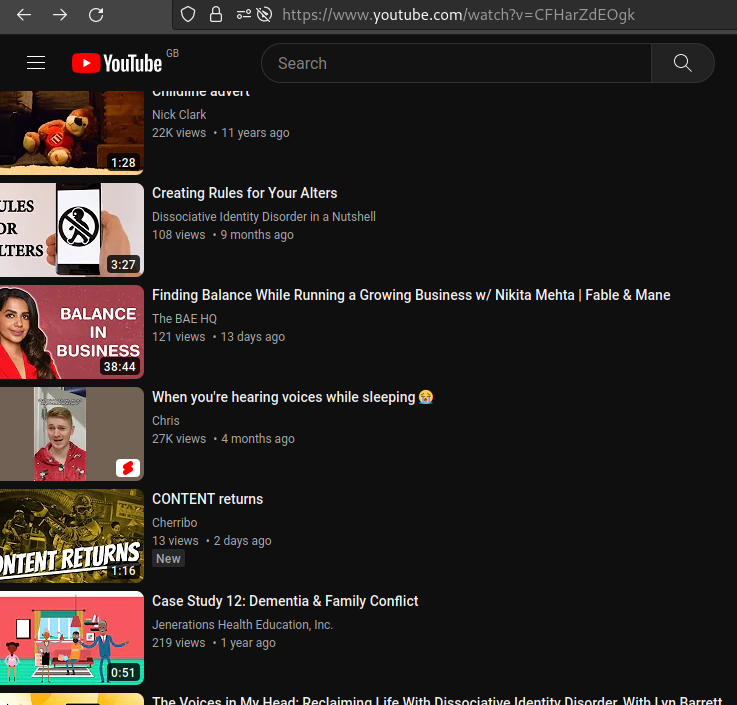Open site permissions icon in address bar
Viewport: 737px width, 705px height.
(243, 15)
